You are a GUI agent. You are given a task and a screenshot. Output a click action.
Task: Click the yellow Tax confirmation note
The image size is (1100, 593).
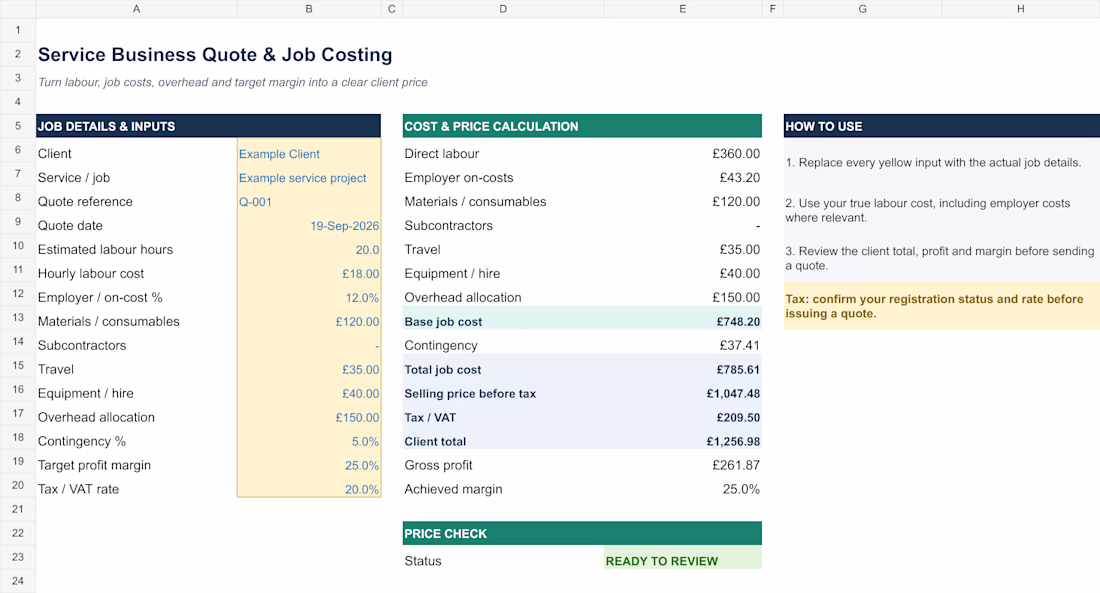941,306
